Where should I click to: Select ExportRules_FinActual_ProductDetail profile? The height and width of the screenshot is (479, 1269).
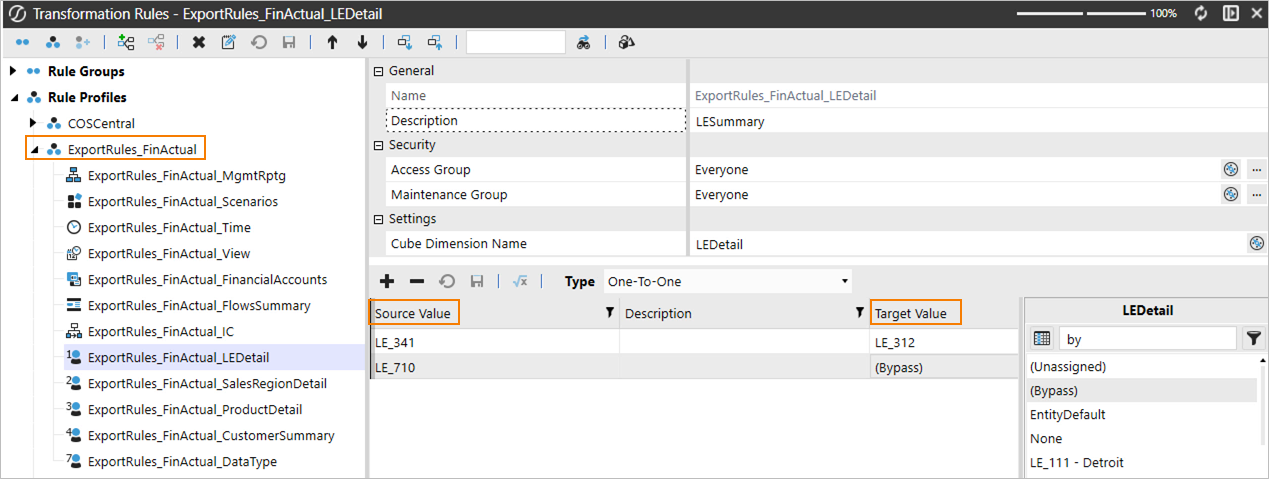194,409
